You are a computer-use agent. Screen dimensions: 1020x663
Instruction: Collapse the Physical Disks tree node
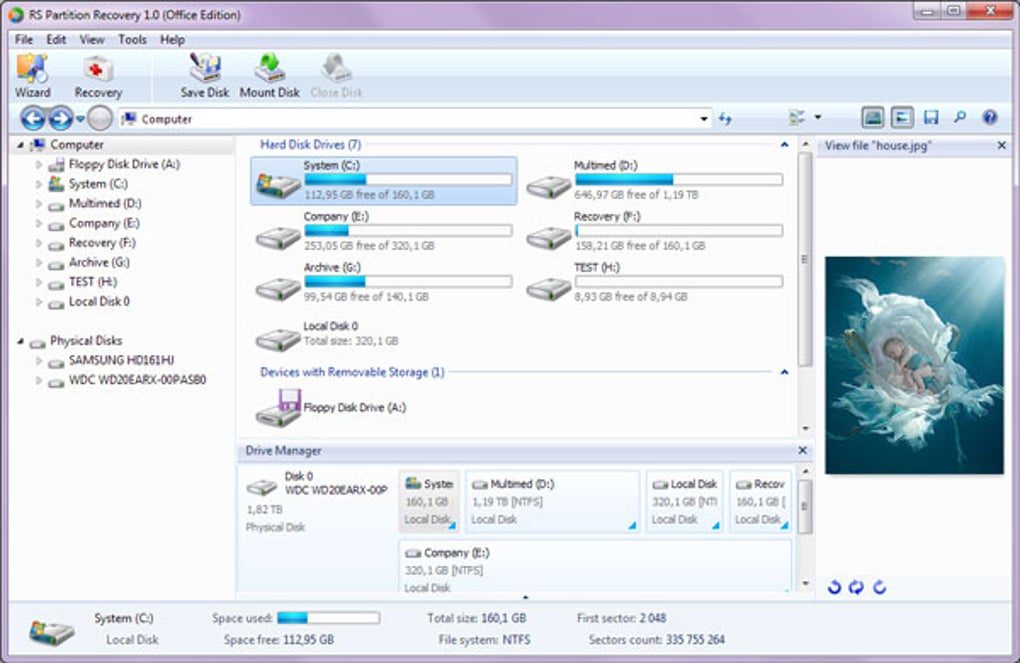pos(20,341)
